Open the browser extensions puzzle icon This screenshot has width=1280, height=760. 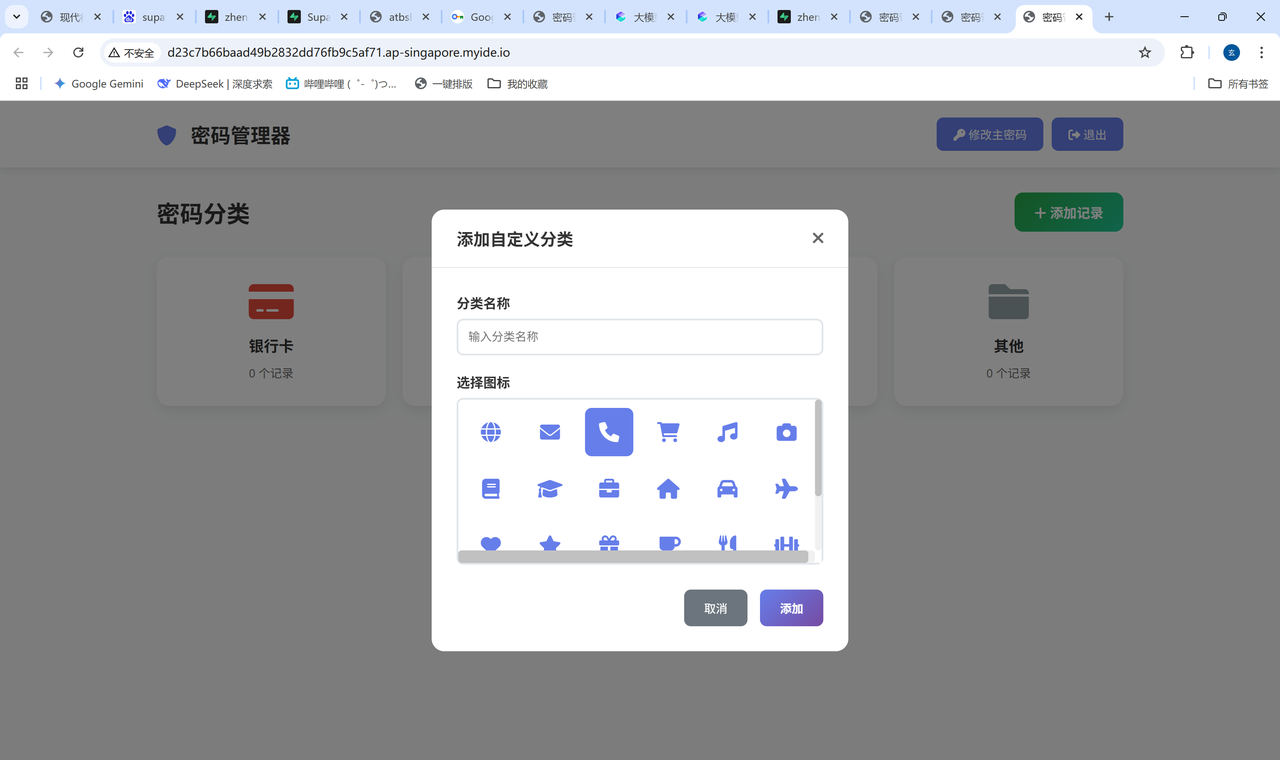click(x=1187, y=52)
